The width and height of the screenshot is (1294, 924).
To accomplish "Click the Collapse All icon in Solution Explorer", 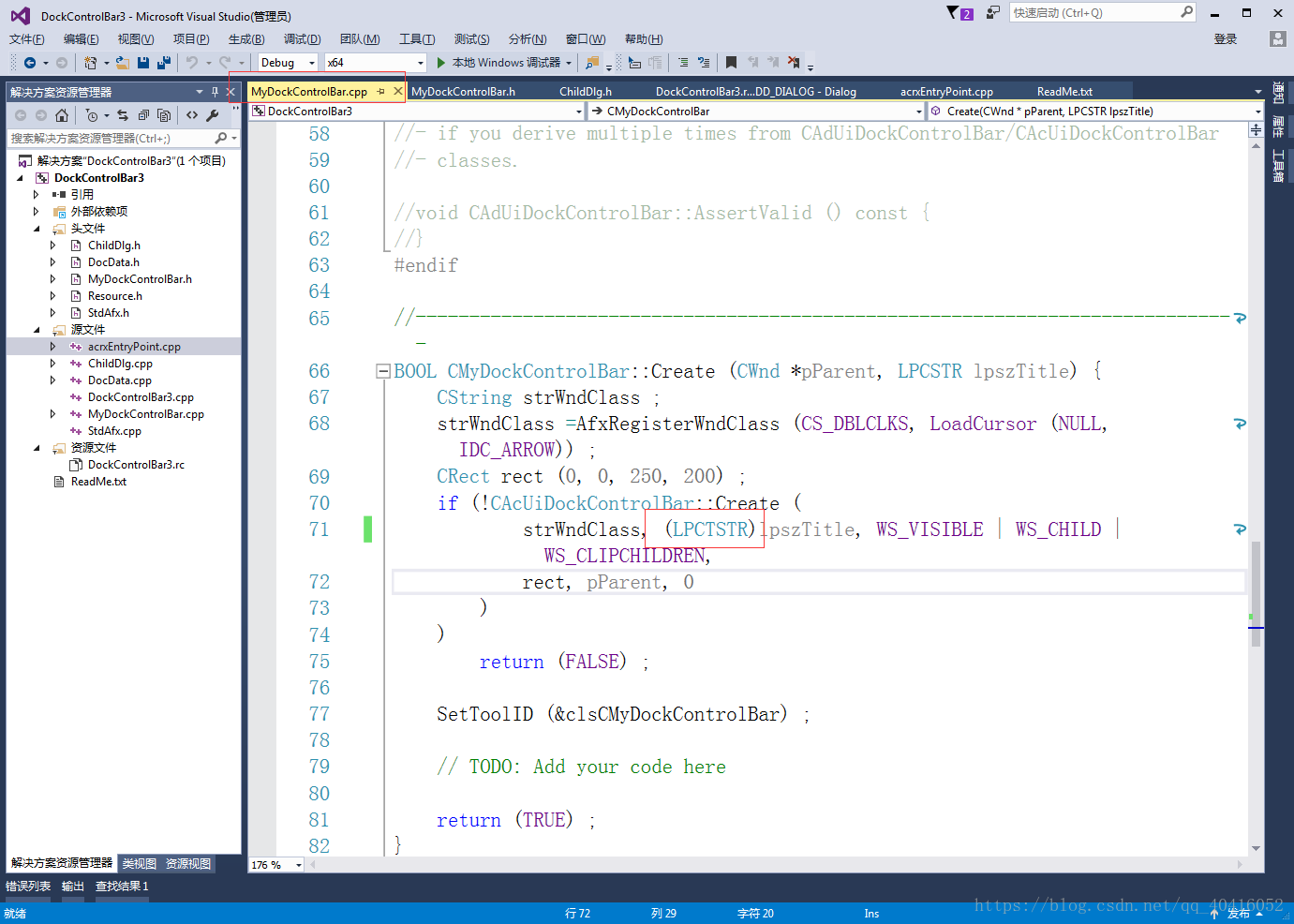I will [143, 115].
